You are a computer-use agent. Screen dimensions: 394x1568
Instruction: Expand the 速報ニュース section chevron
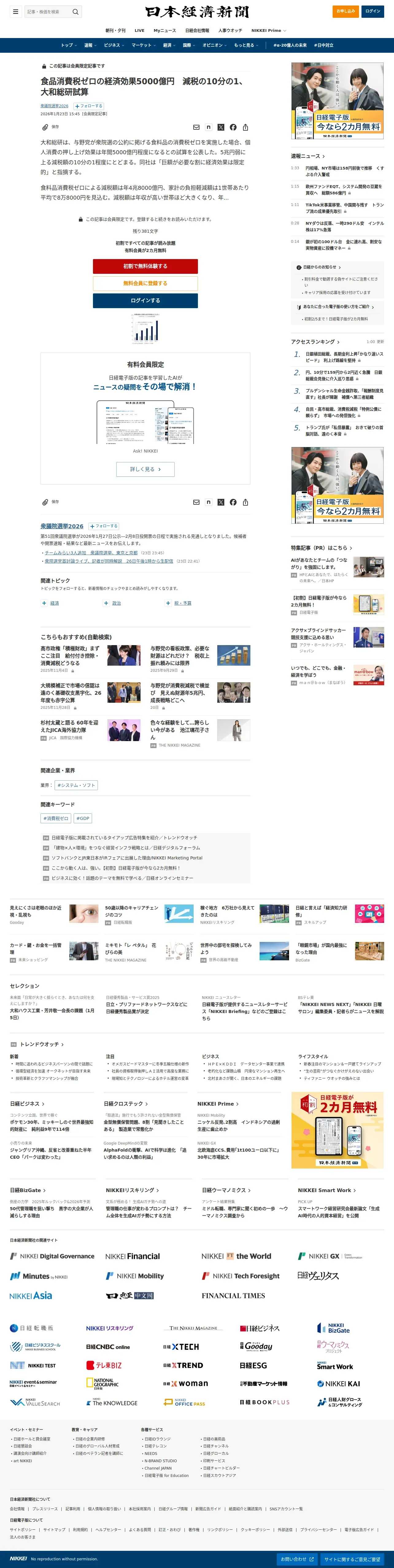[x=323, y=156]
